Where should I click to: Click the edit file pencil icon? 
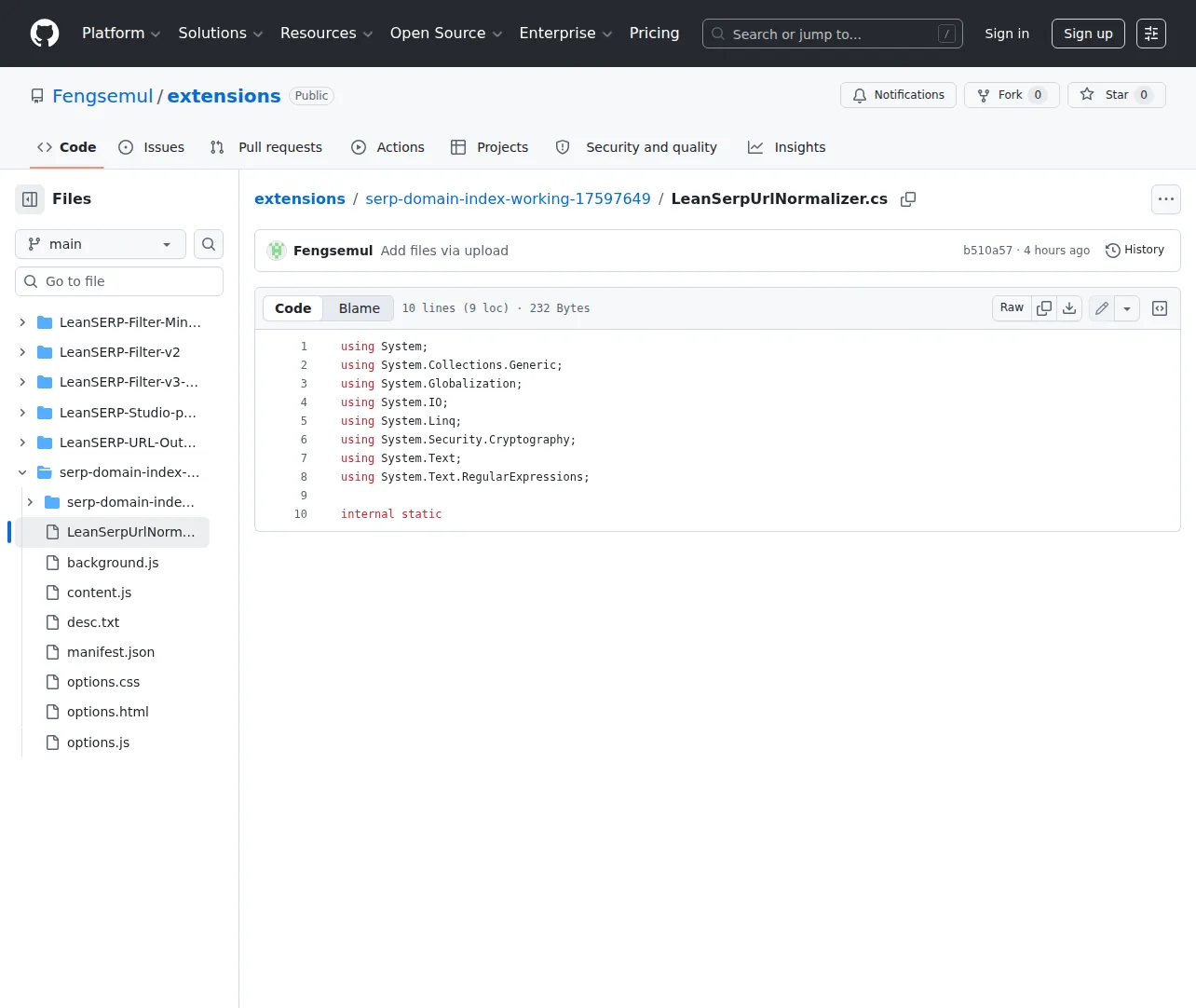click(x=1102, y=308)
